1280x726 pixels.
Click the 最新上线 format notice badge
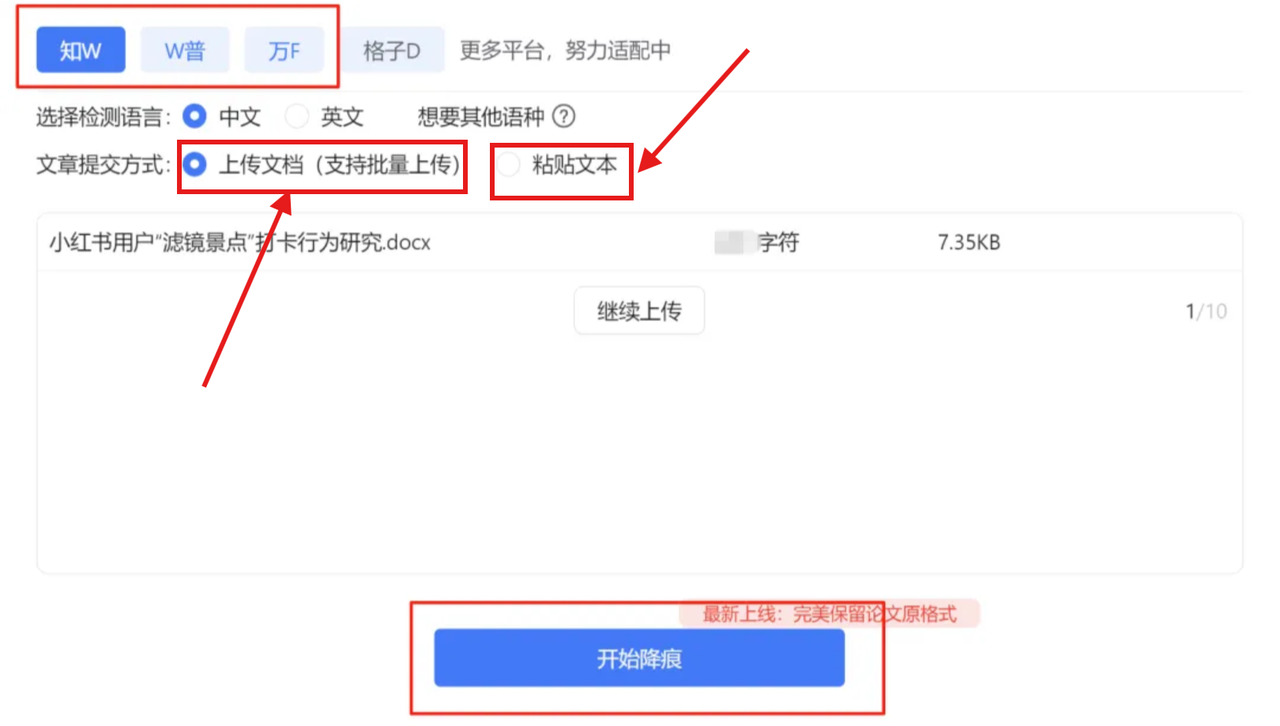[829, 614]
